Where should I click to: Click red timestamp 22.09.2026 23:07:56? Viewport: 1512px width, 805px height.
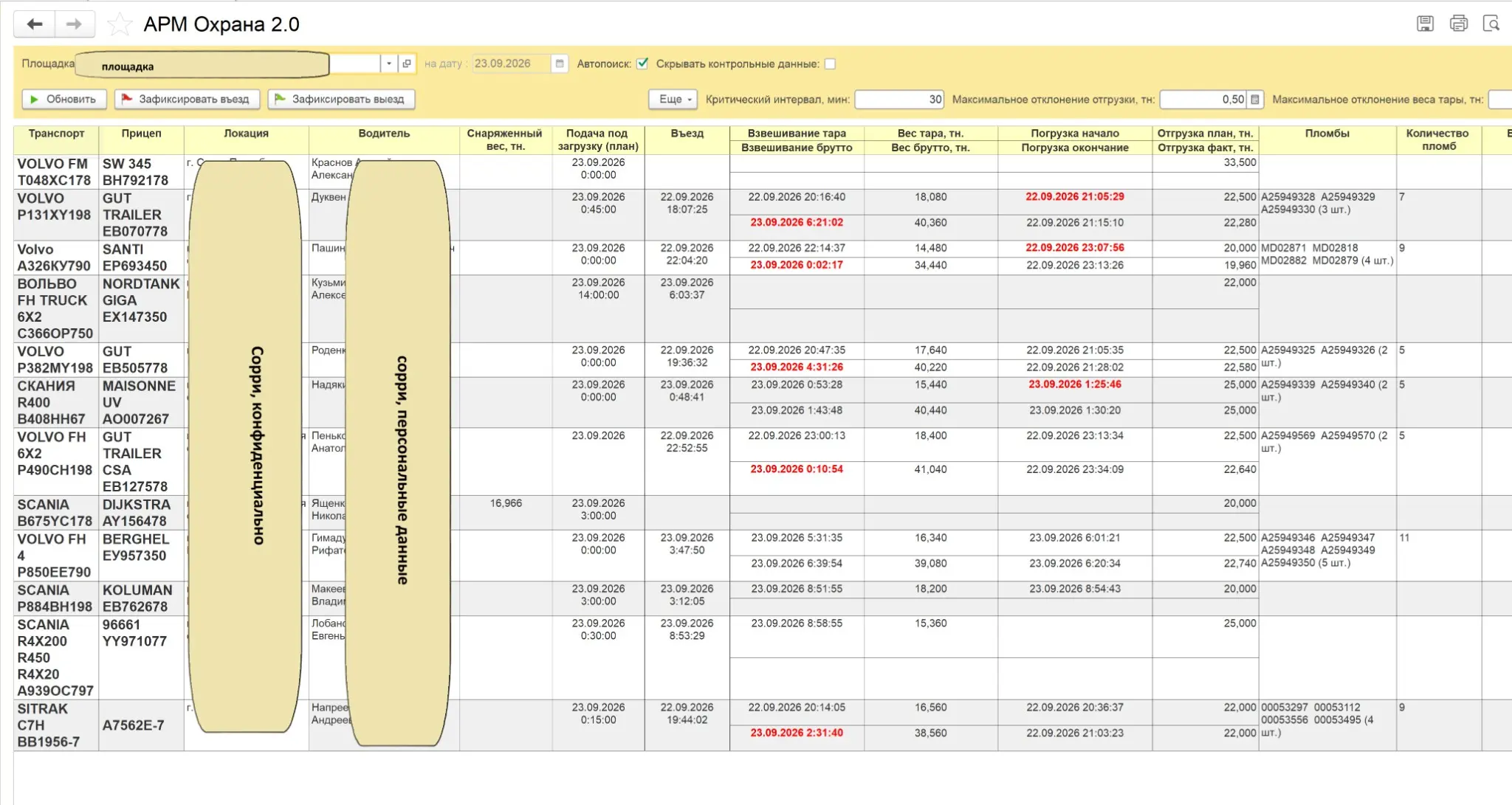[x=1075, y=248]
